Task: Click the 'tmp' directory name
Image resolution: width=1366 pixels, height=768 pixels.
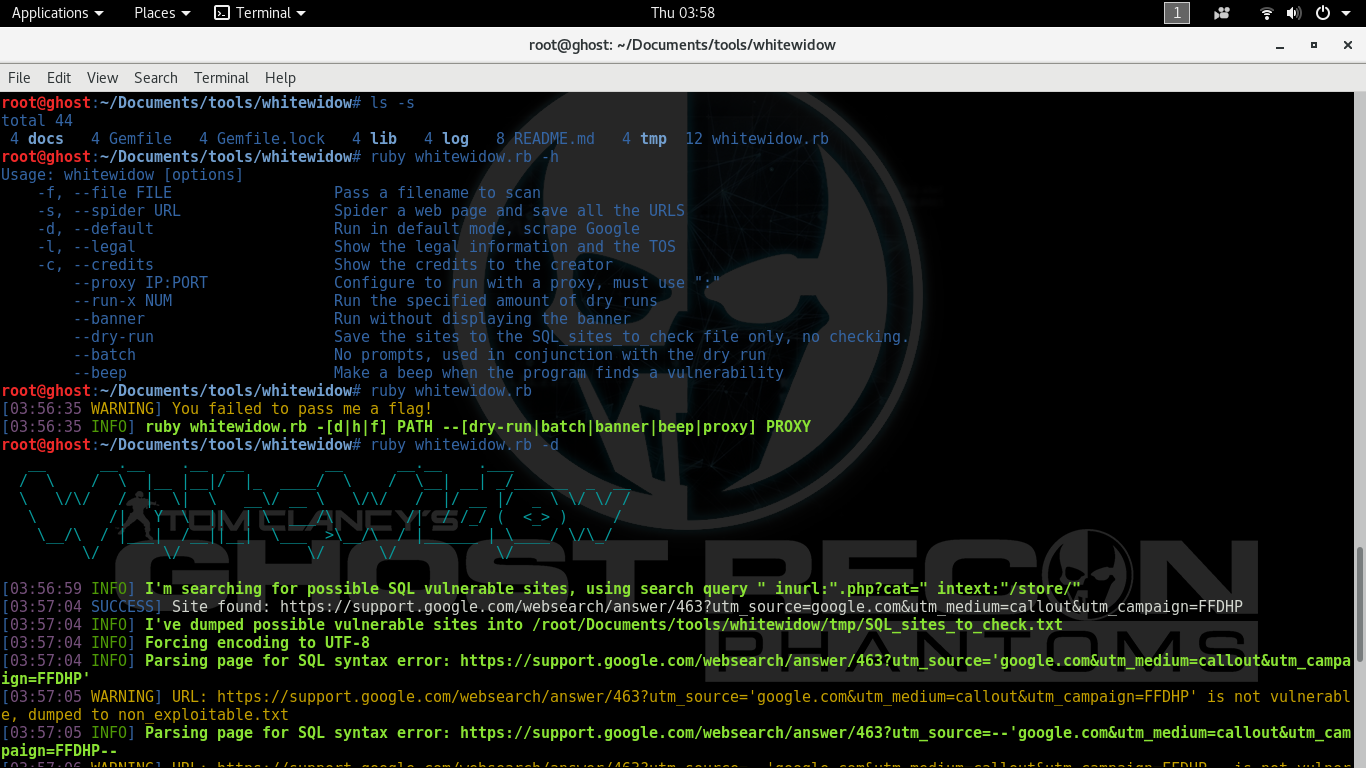Action: [x=653, y=139]
